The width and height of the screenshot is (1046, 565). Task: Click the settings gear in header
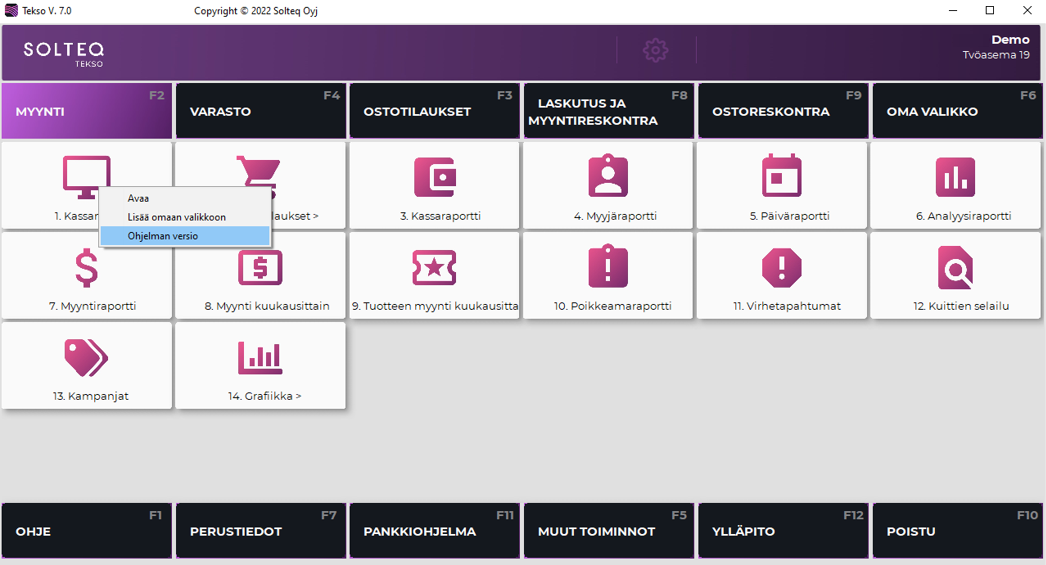[655, 50]
